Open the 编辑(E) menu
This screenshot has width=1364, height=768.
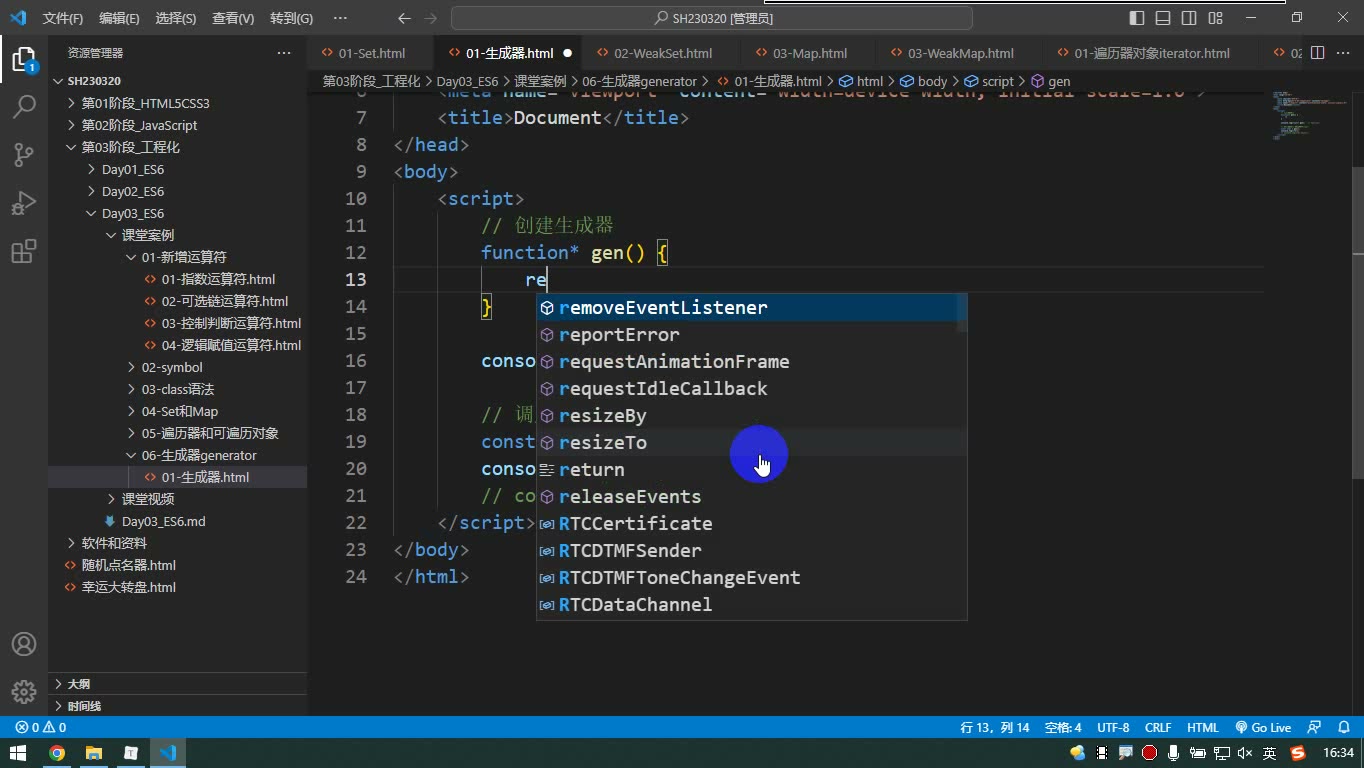pos(119,18)
